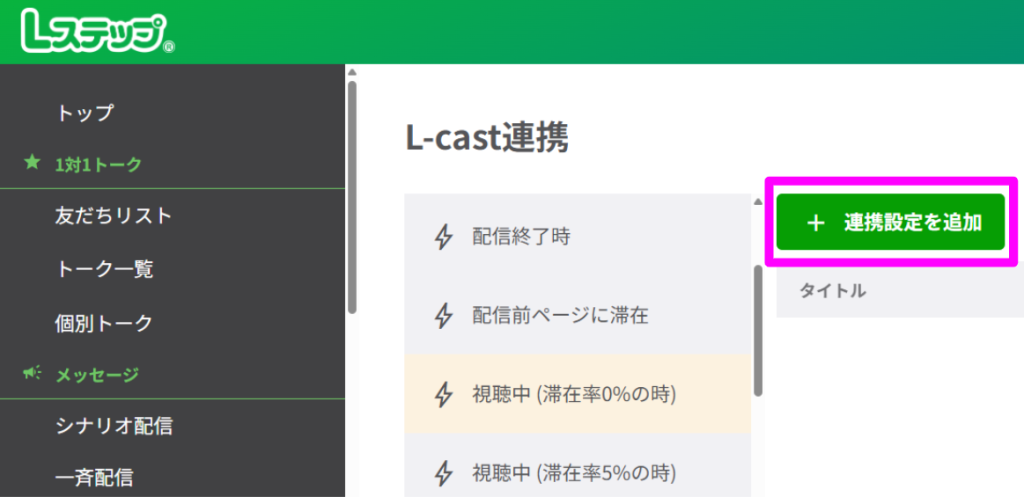Open 個別トーク from sidebar
Screen dimensions: 1024x497
(x=105, y=323)
